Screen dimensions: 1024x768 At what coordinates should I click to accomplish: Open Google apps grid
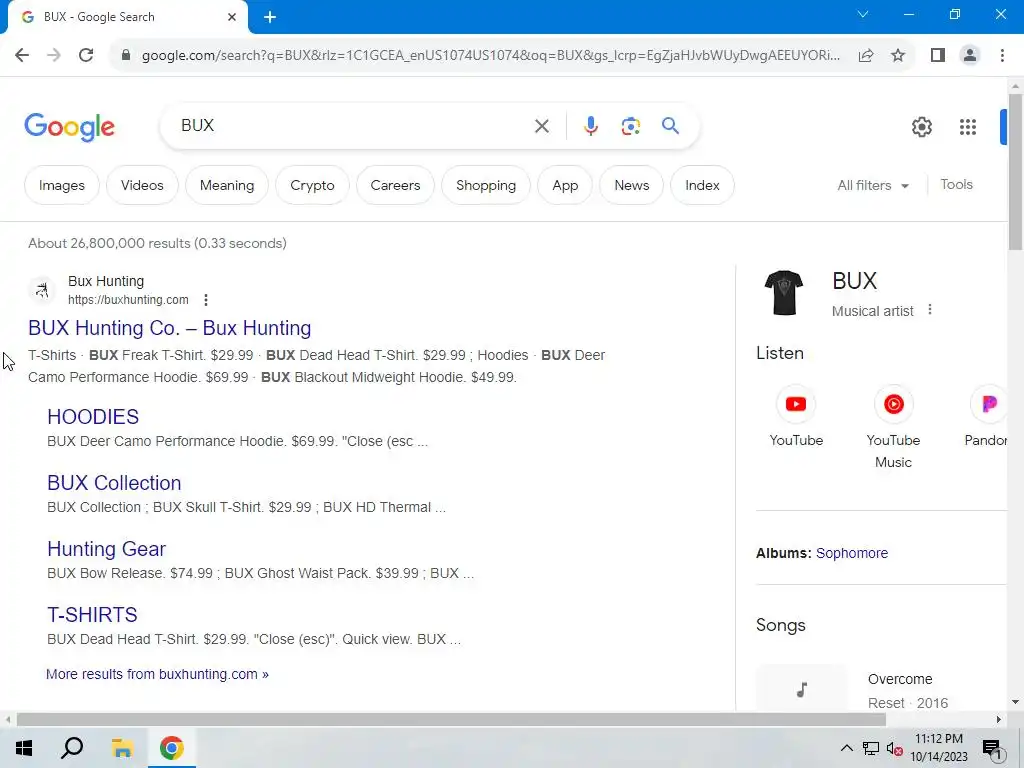tap(968, 127)
